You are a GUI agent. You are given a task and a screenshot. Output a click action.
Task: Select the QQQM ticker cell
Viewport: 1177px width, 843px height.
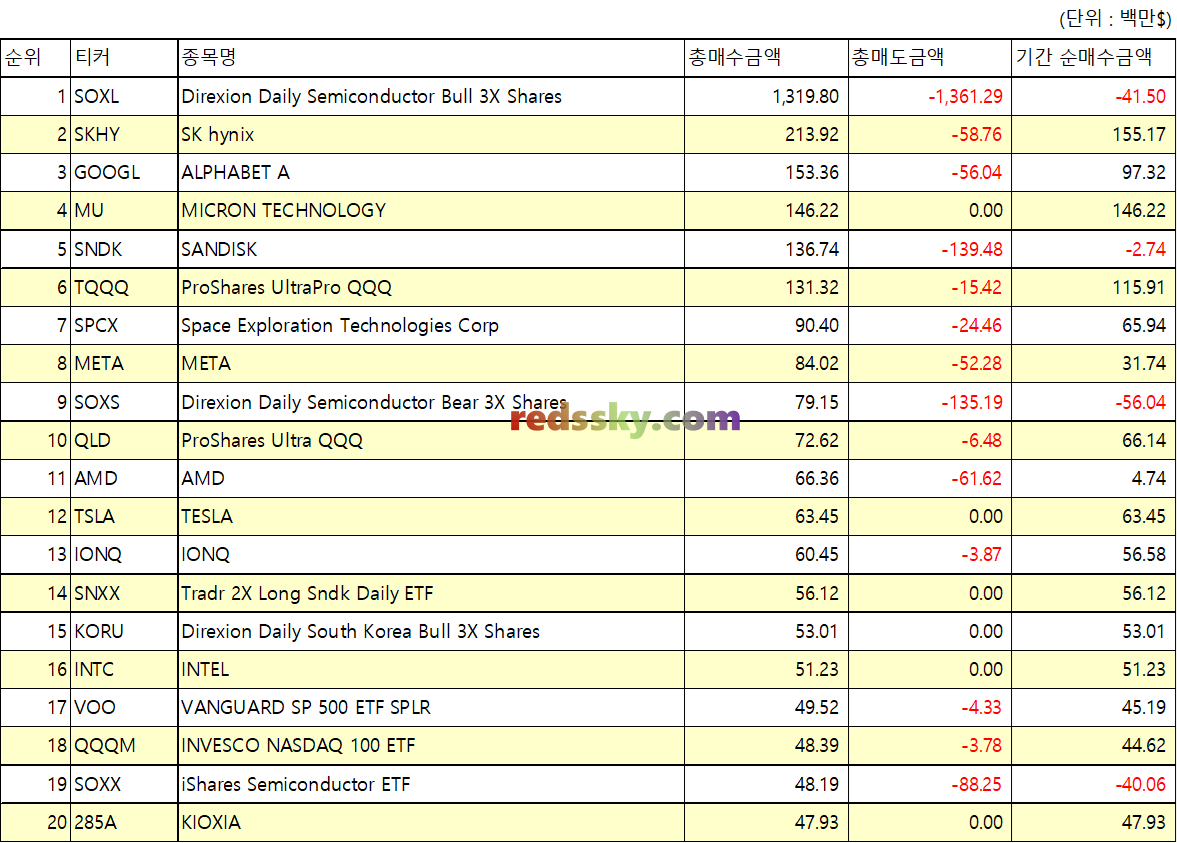click(124, 746)
